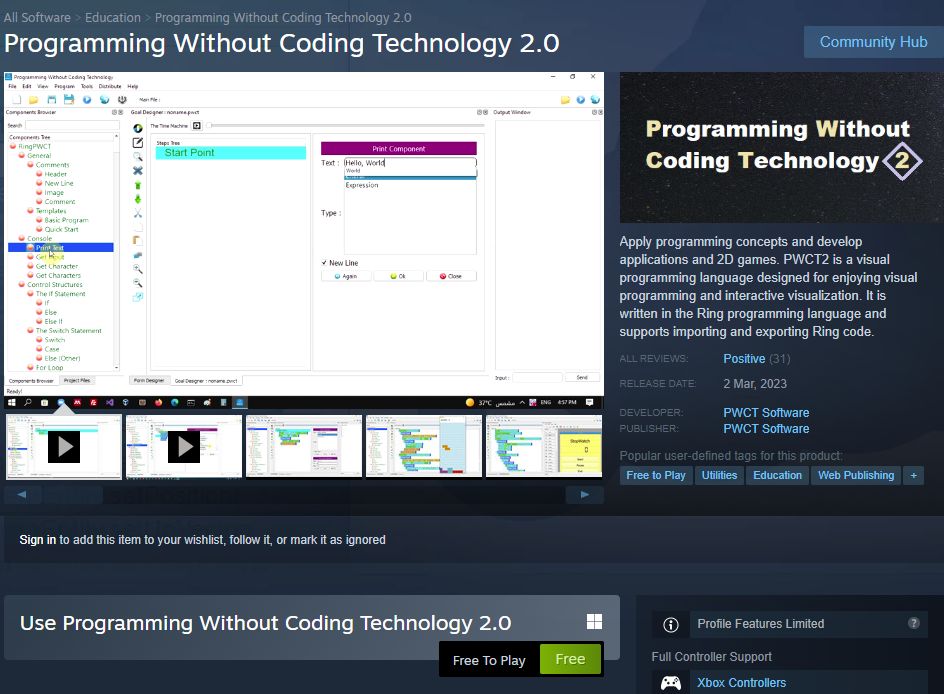Select the third screenshot thumbnail
This screenshot has height=694, width=944.
point(304,447)
